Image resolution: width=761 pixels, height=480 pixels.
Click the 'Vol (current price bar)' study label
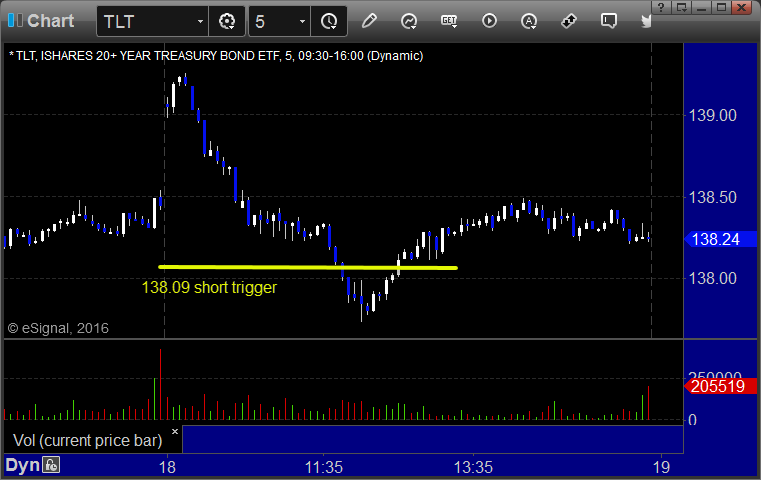click(x=87, y=440)
